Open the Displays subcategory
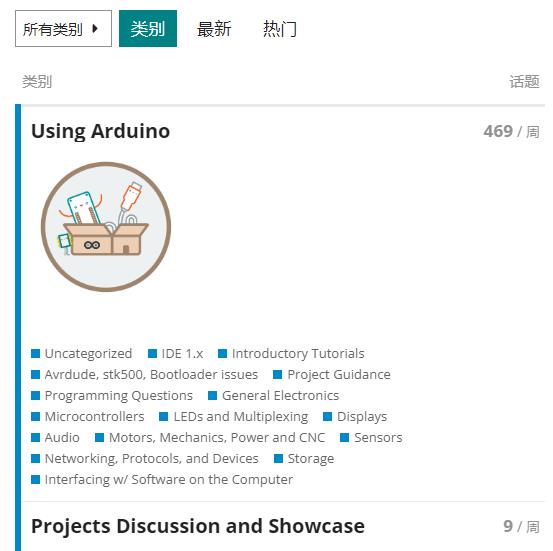This screenshot has width=553, height=551. [362, 417]
